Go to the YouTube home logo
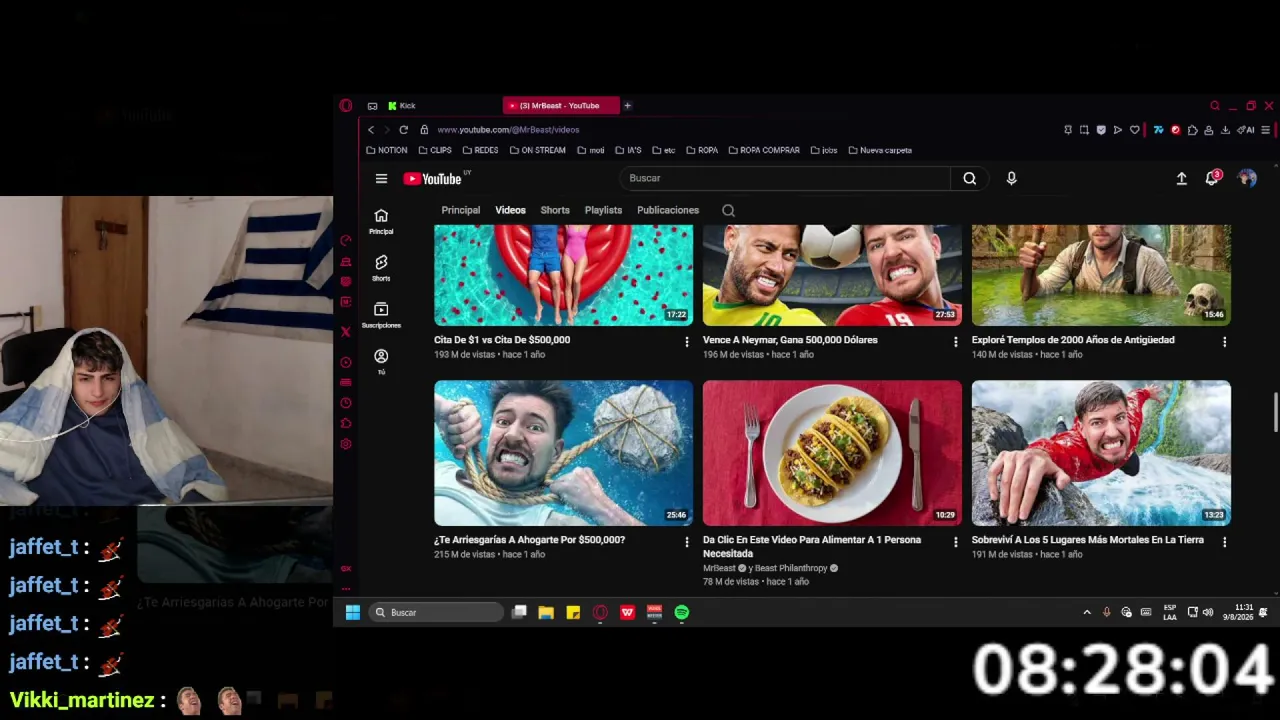Image resolution: width=1280 pixels, height=720 pixels. click(433, 179)
